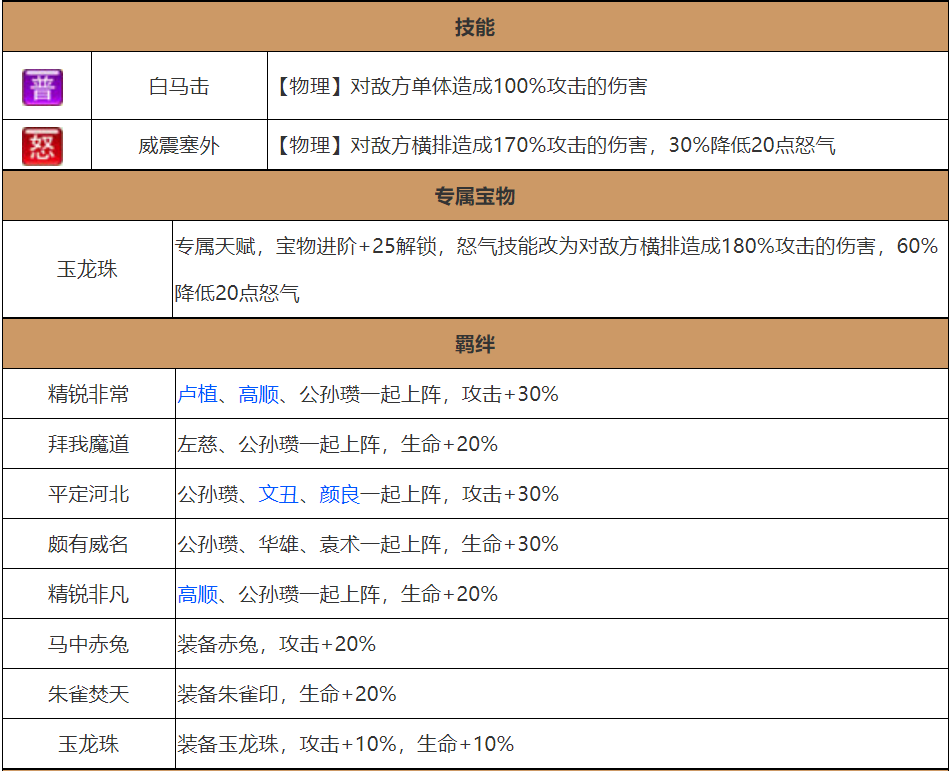Select the 威震塞外 skill name cell

point(179,146)
